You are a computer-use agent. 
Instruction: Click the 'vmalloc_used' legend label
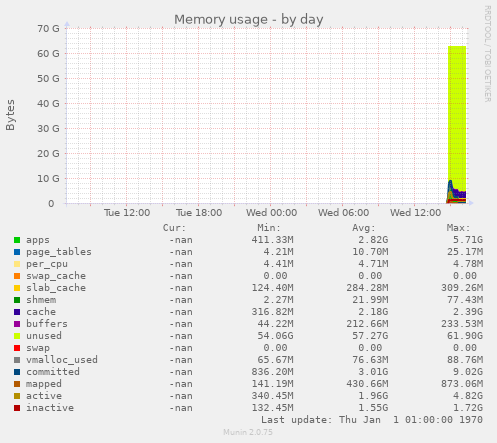[x=62, y=360]
